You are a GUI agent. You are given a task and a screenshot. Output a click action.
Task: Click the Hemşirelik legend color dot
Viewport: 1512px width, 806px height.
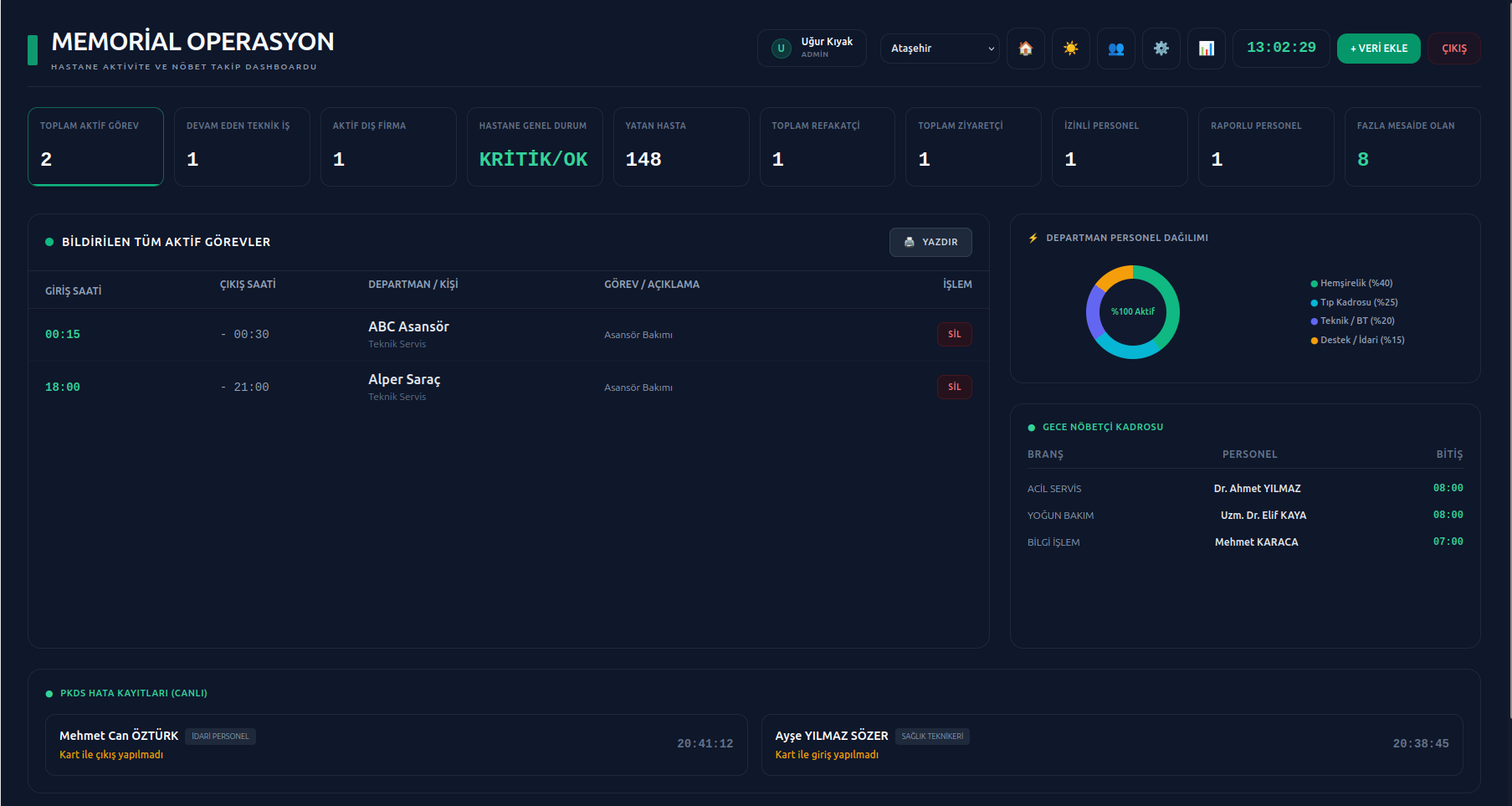[x=1314, y=284]
